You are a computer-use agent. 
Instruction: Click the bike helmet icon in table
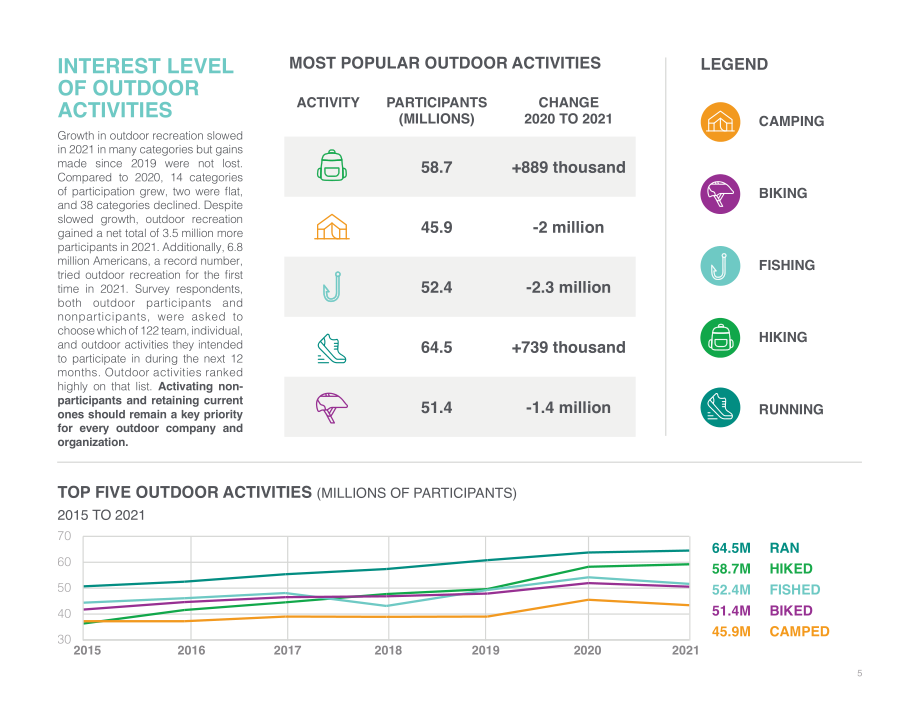point(332,408)
